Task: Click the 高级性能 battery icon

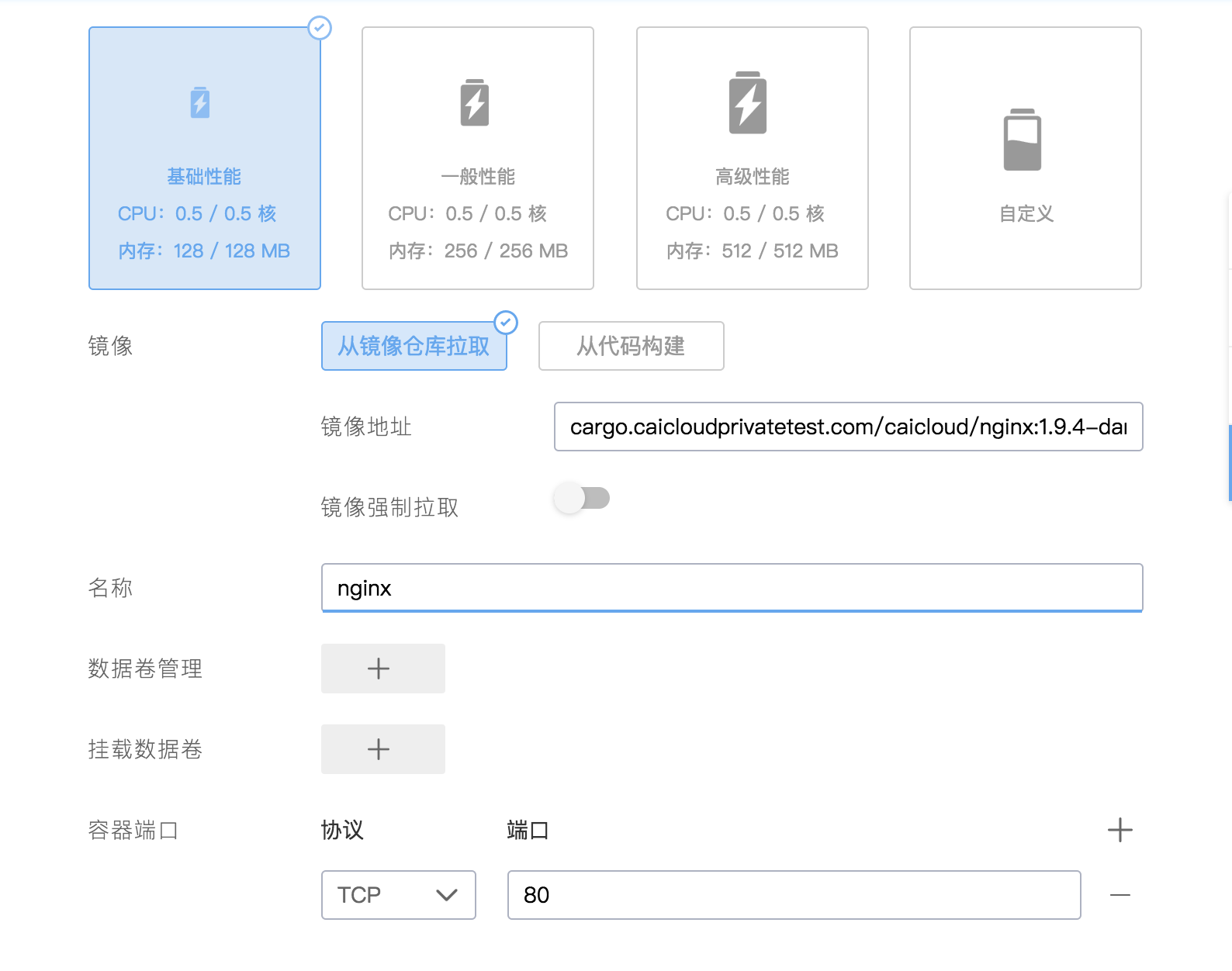Action: (x=748, y=102)
